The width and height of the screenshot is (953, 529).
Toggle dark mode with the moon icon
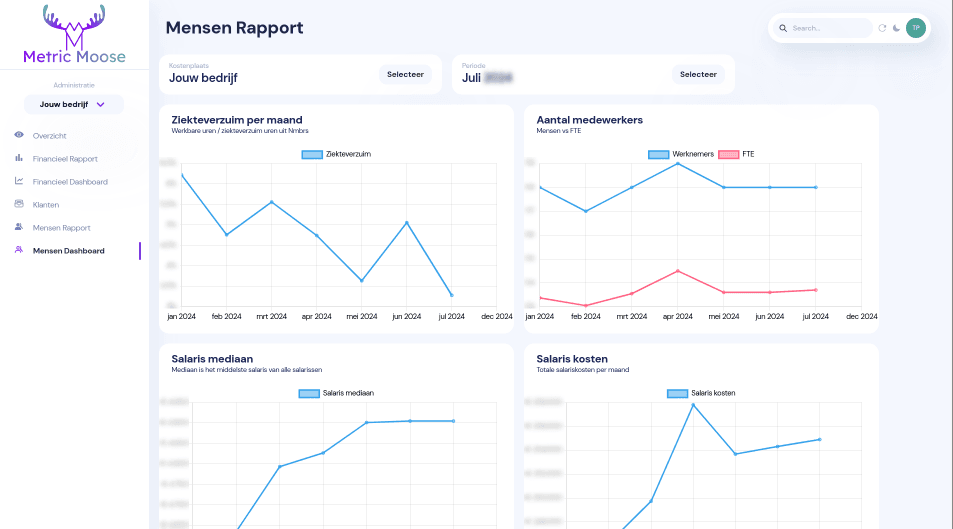coord(897,28)
